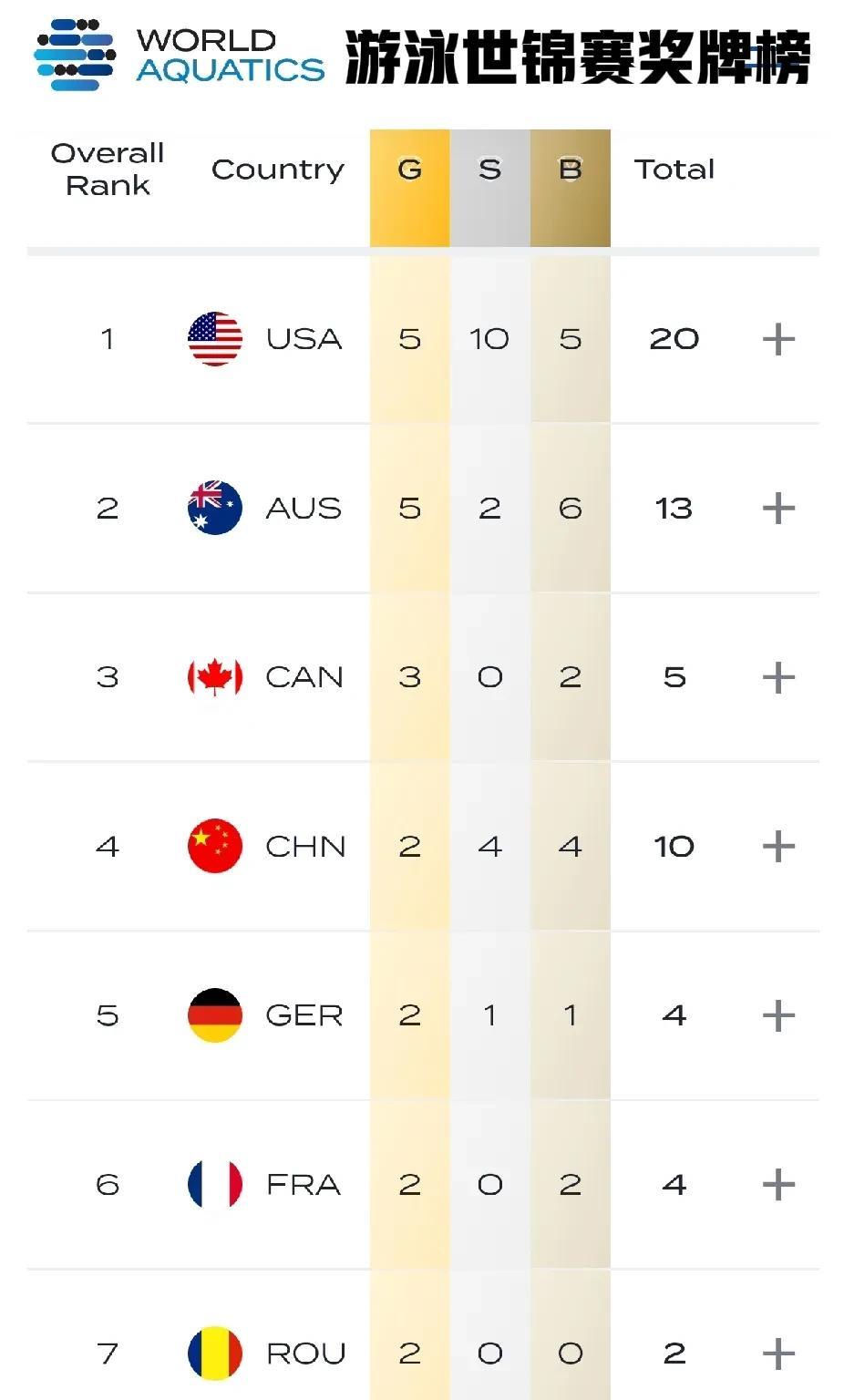The image size is (844, 1400).
Task: Click the Germany flag icon
Action: 215,1015
